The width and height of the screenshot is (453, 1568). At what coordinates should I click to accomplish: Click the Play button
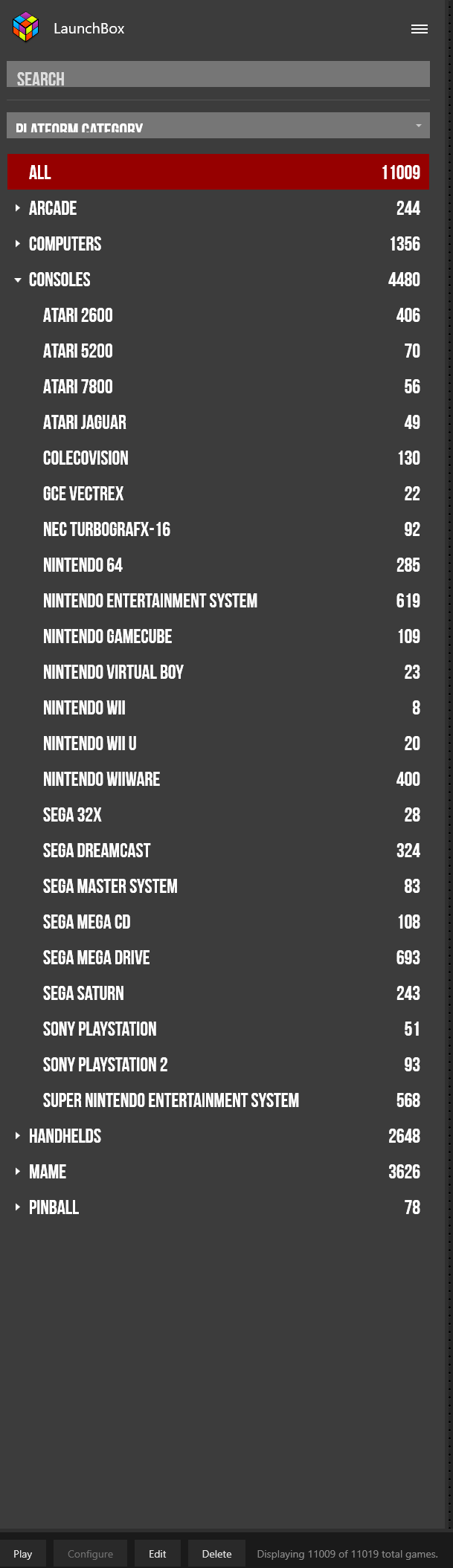23,1554
